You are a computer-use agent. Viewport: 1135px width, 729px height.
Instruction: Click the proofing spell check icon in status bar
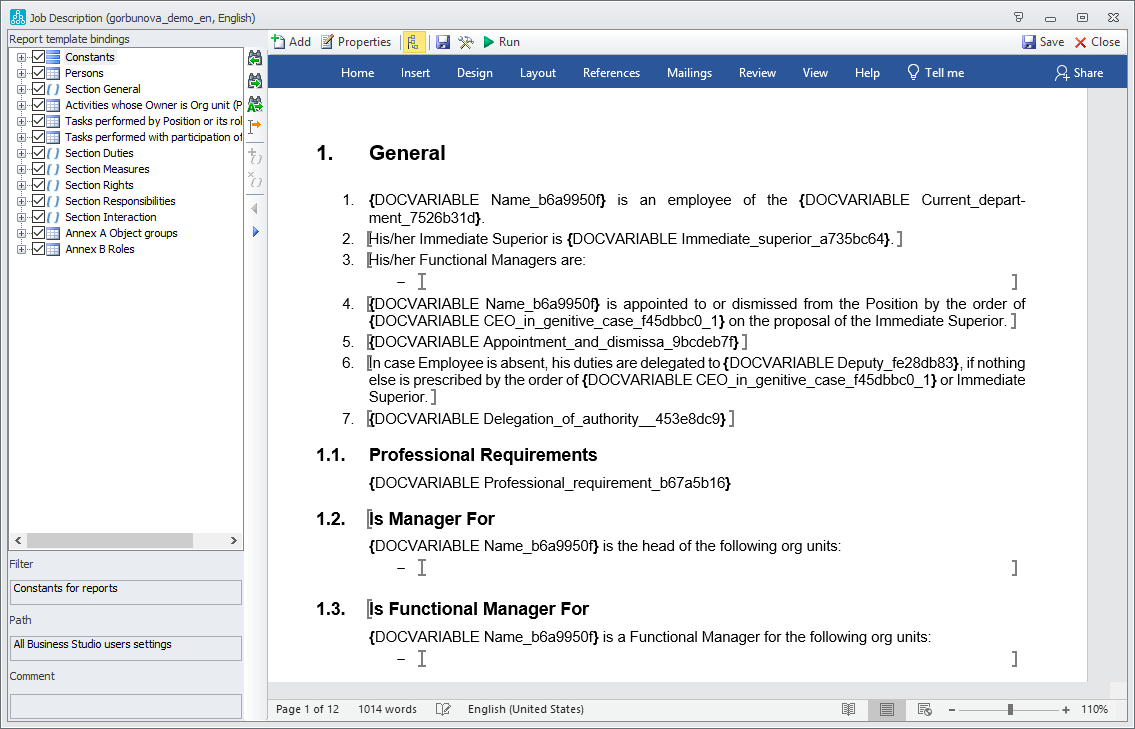click(x=443, y=709)
